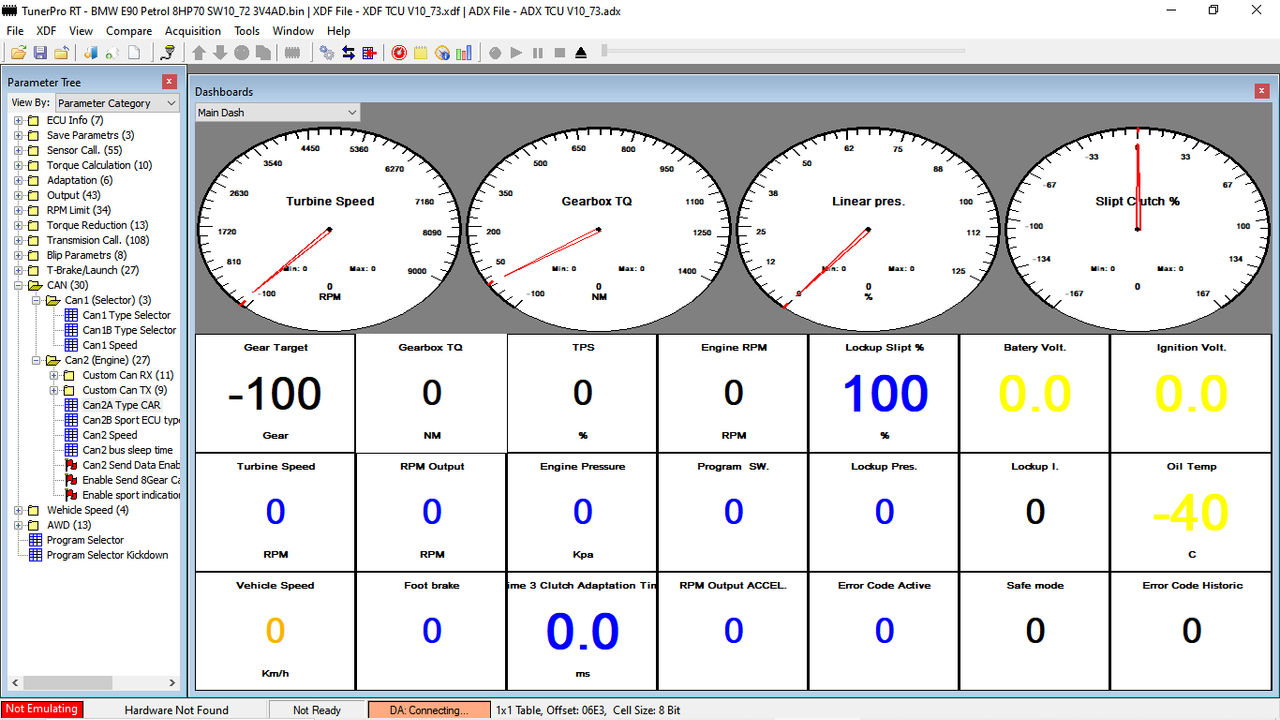This screenshot has height=720, width=1280.
Task: Click the globe info toolbar icon
Action: pos(442,53)
